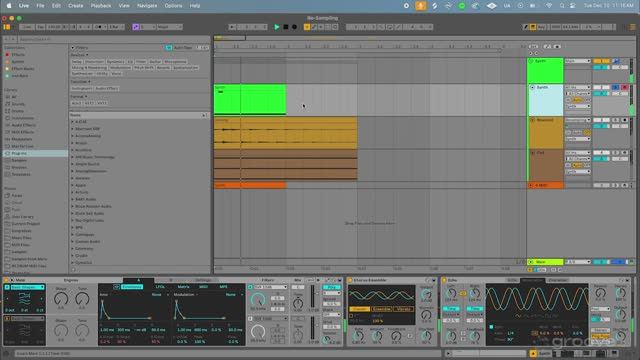Open User Library under Places
Image resolution: width=640 pixels, height=360 pixels.
22,217
